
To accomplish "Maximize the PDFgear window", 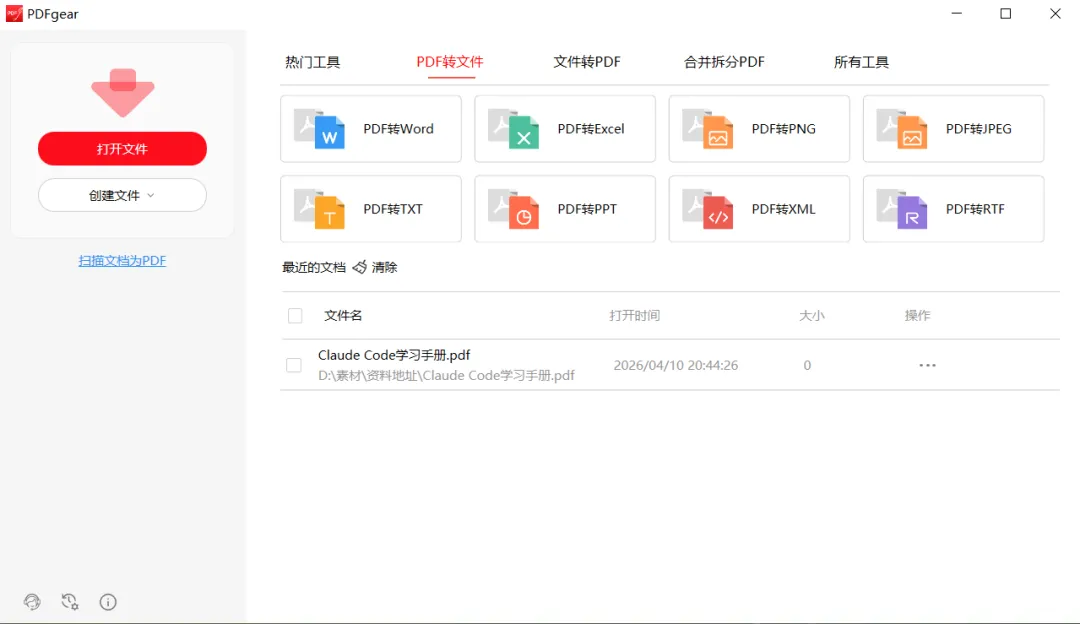I will click(x=1006, y=14).
